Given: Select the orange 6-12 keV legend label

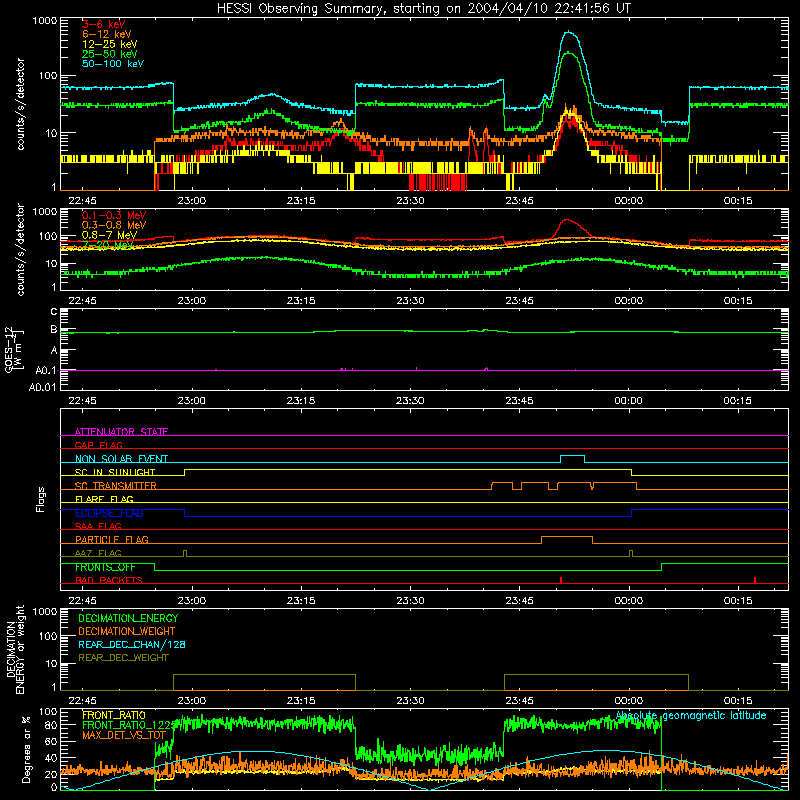Looking at the screenshot, I should (107, 34).
